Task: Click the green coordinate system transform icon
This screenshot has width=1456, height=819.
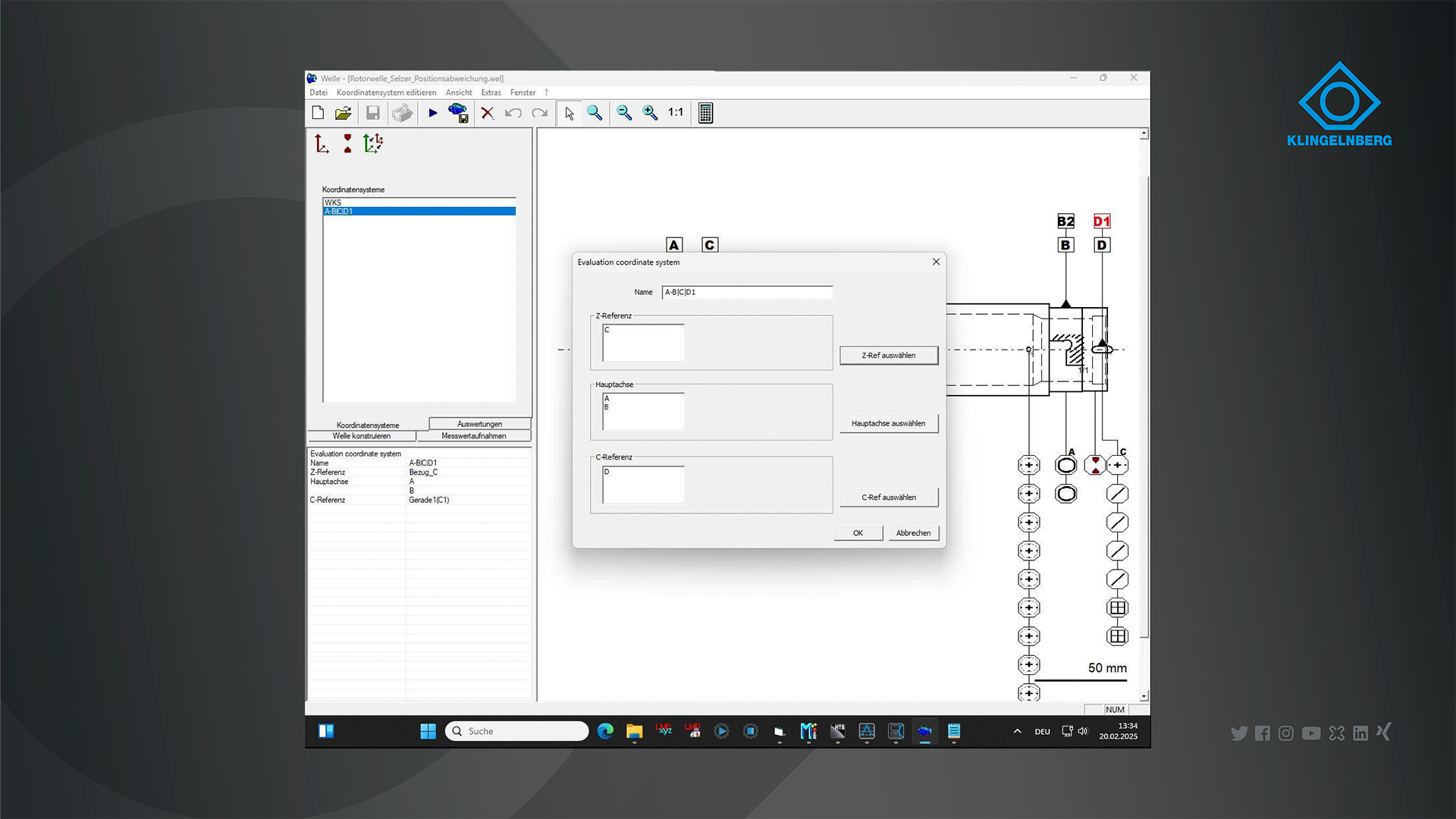Action: [373, 143]
